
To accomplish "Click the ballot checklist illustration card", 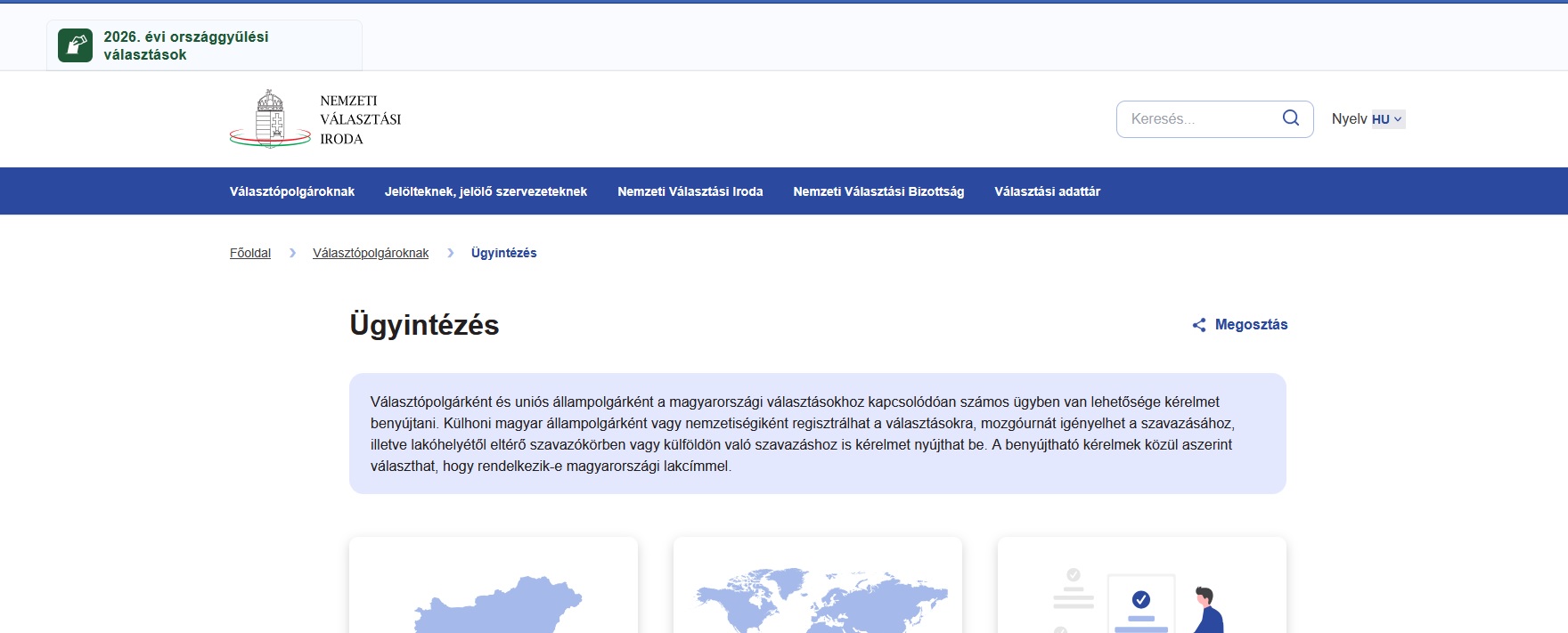I will pos(1141,588).
